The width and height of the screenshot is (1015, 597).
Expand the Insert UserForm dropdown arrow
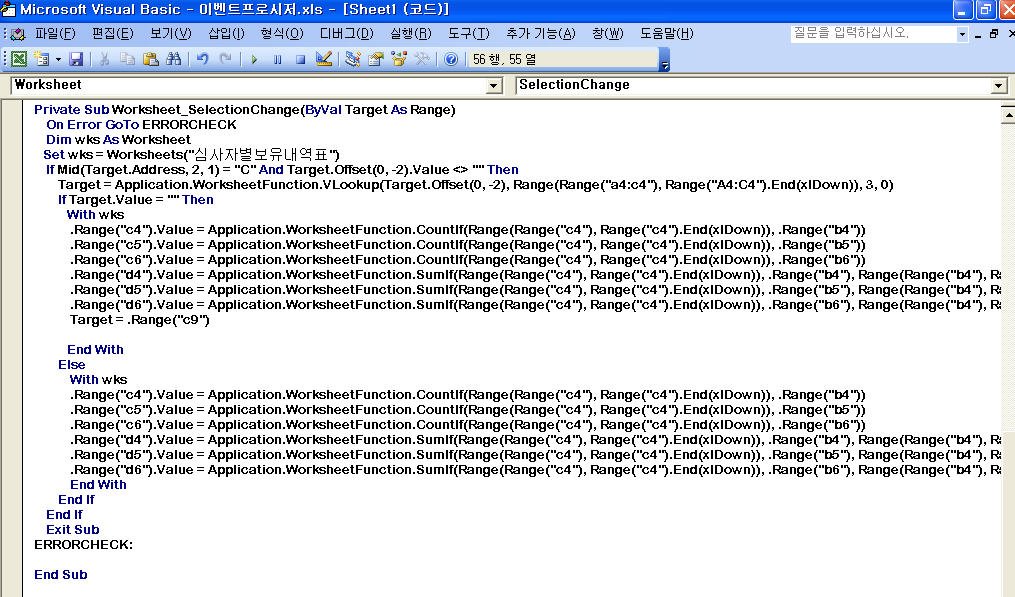pyautogui.click(x=58, y=60)
